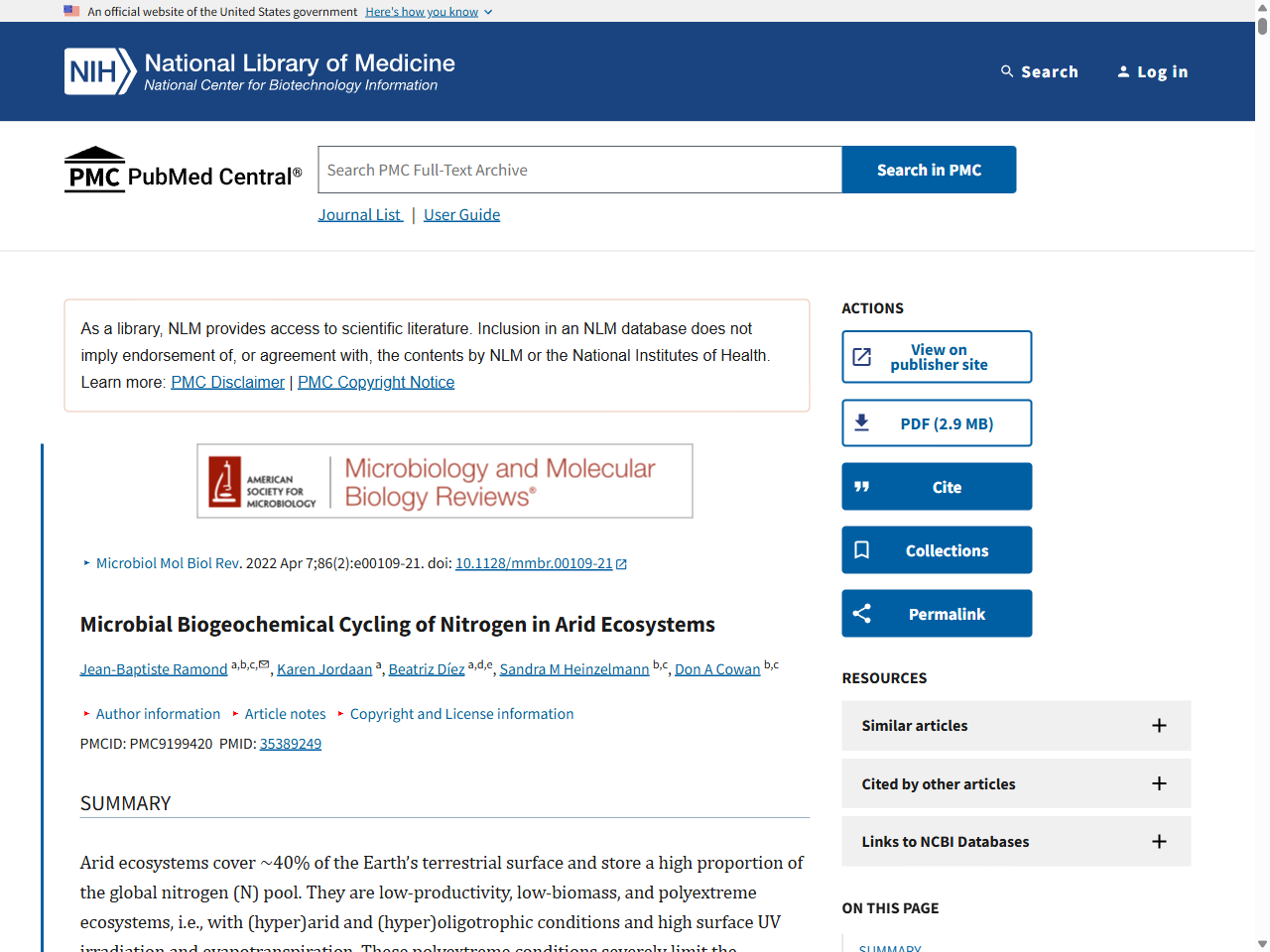Image resolution: width=1270 pixels, height=952 pixels.
Task: Click the share icon on the Permalink button
Action: pyautogui.click(x=862, y=613)
